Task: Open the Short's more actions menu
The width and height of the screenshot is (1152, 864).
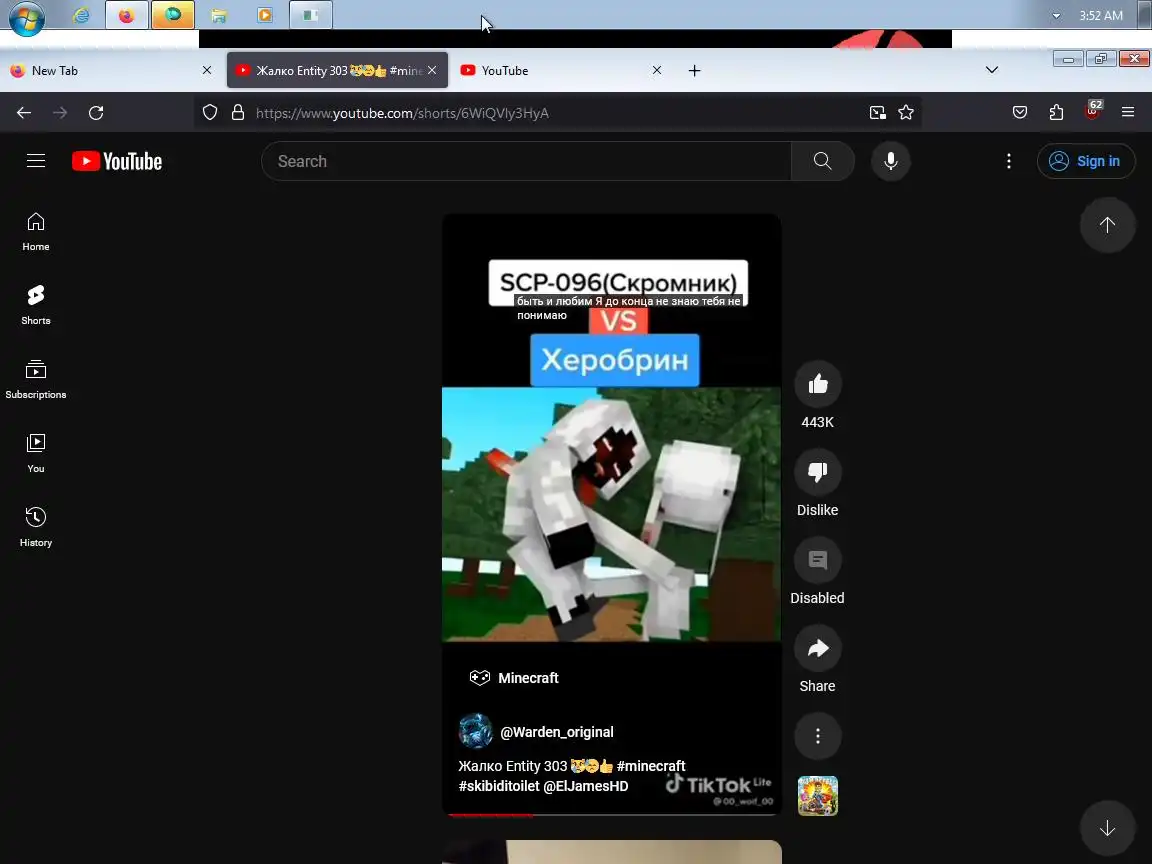Action: pyautogui.click(x=818, y=736)
